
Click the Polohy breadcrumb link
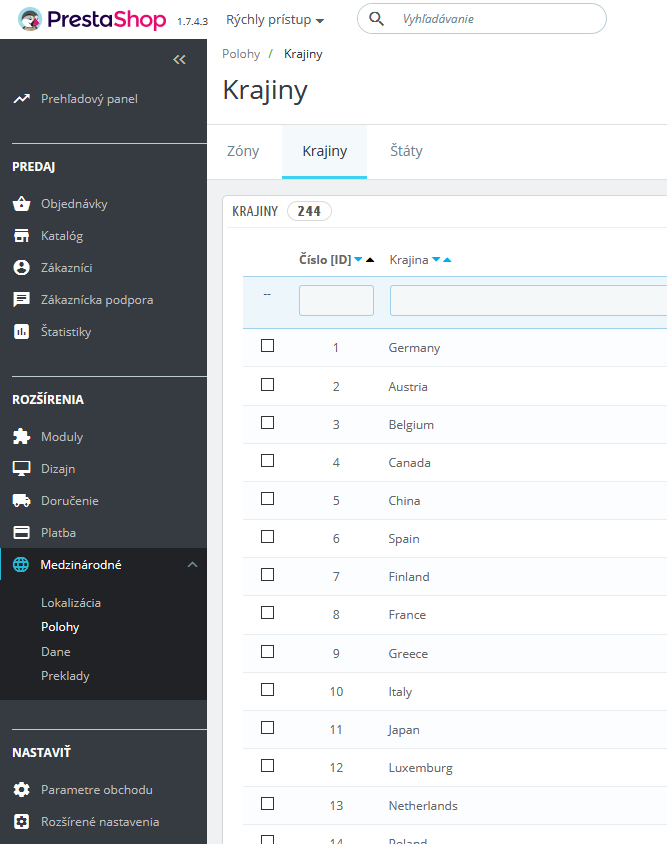(241, 54)
